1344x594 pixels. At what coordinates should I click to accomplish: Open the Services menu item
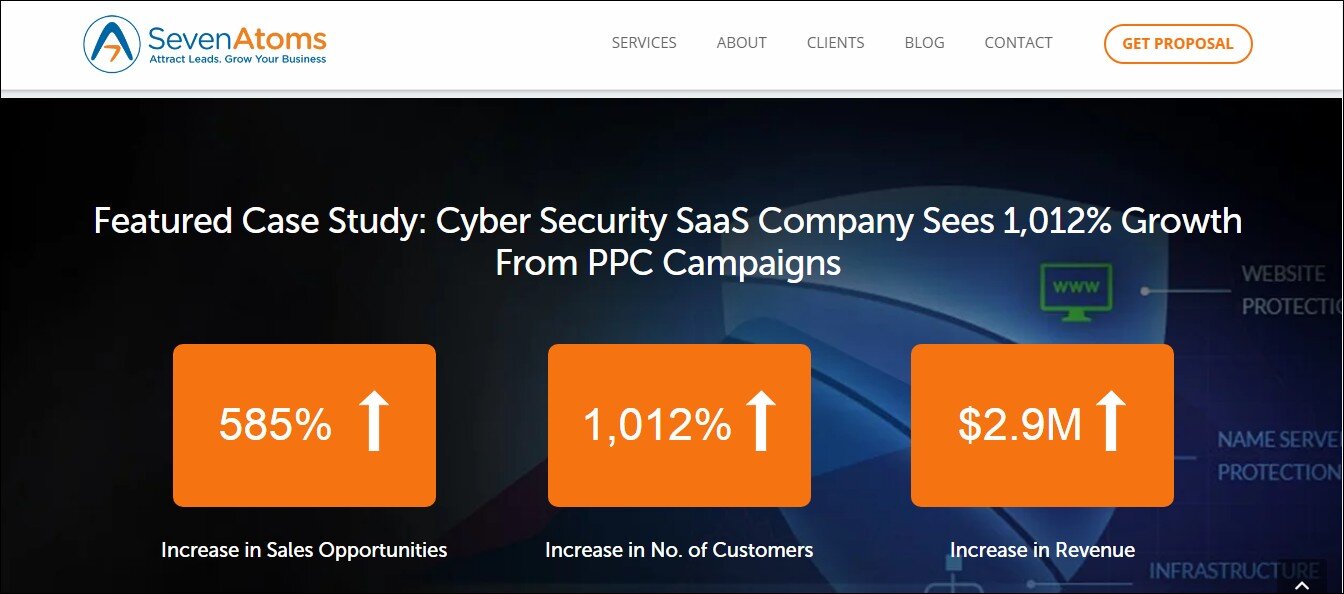tap(644, 43)
